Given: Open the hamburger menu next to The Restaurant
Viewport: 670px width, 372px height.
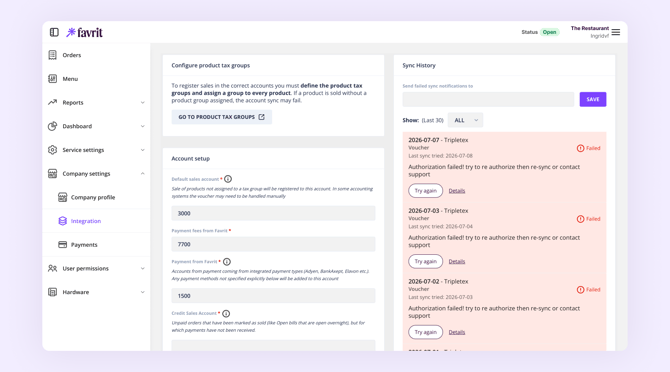Looking at the screenshot, I should coord(615,32).
